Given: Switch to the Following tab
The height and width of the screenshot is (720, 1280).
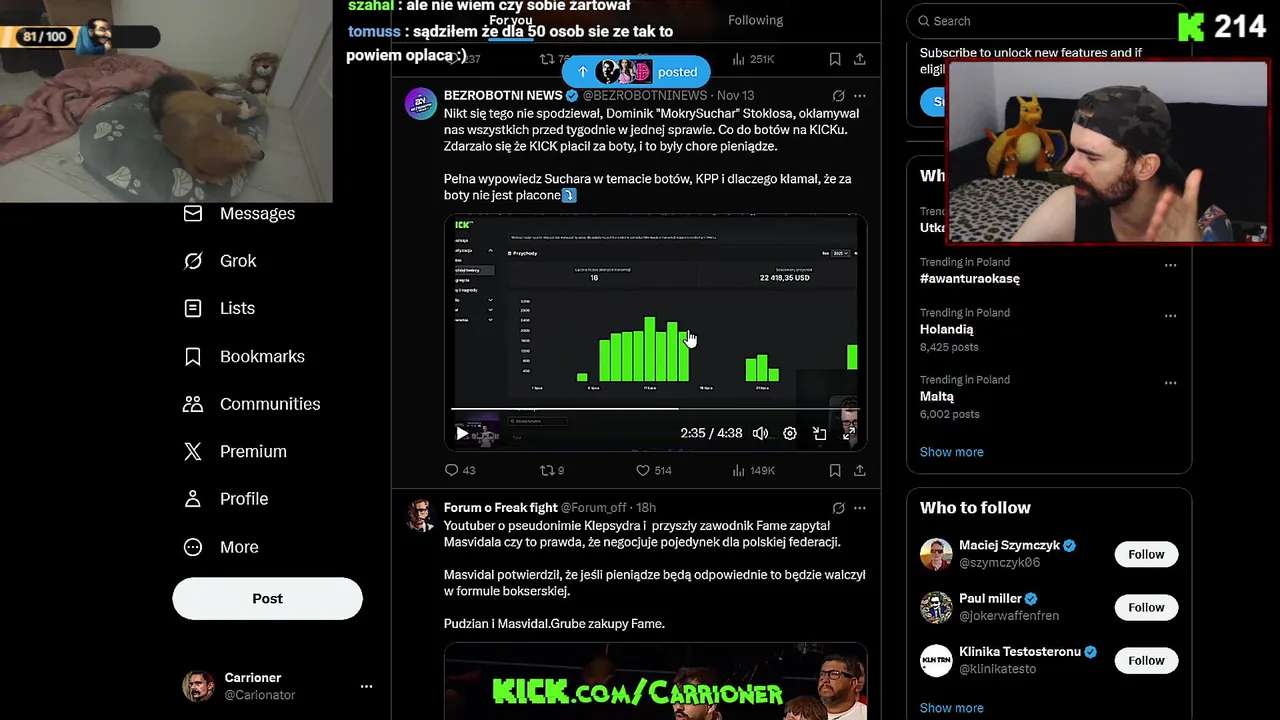Looking at the screenshot, I should (x=755, y=20).
